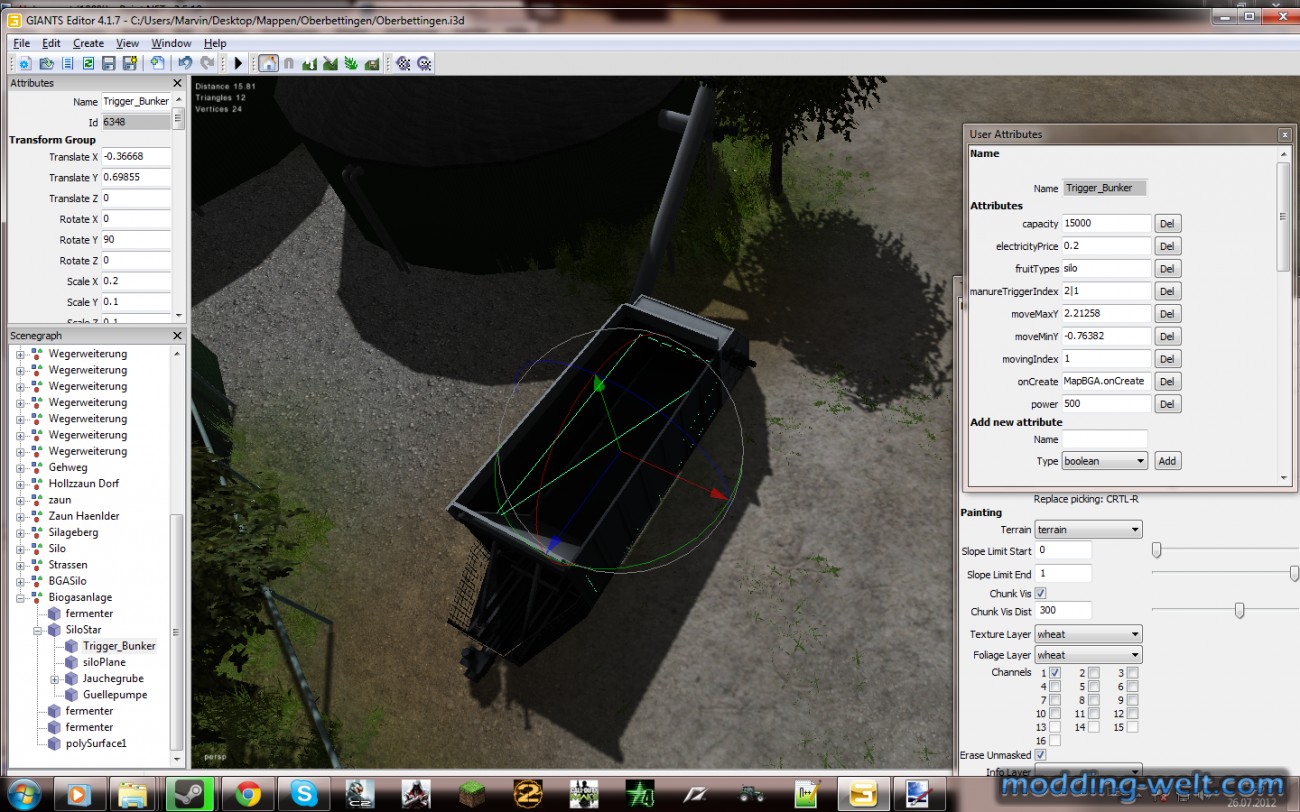Collapse the SiloStar tree node

pyautogui.click(x=38, y=630)
